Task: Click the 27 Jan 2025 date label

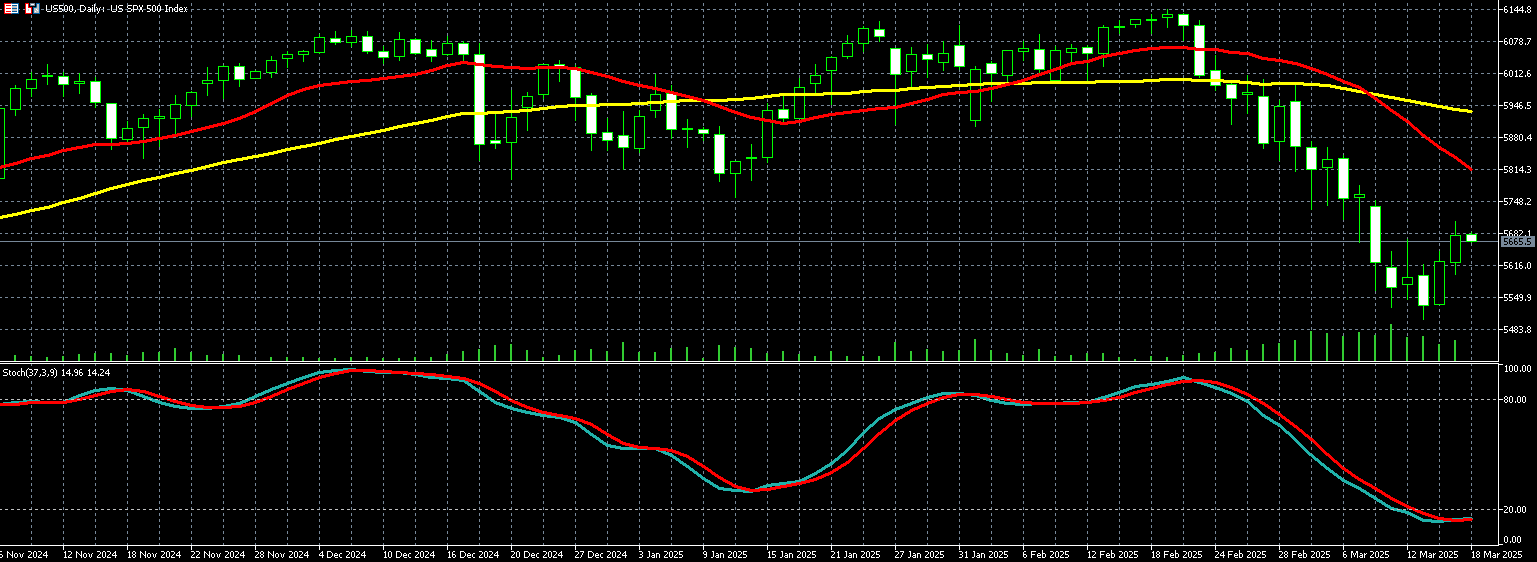Action: pyautogui.click(x=920, y=554)
